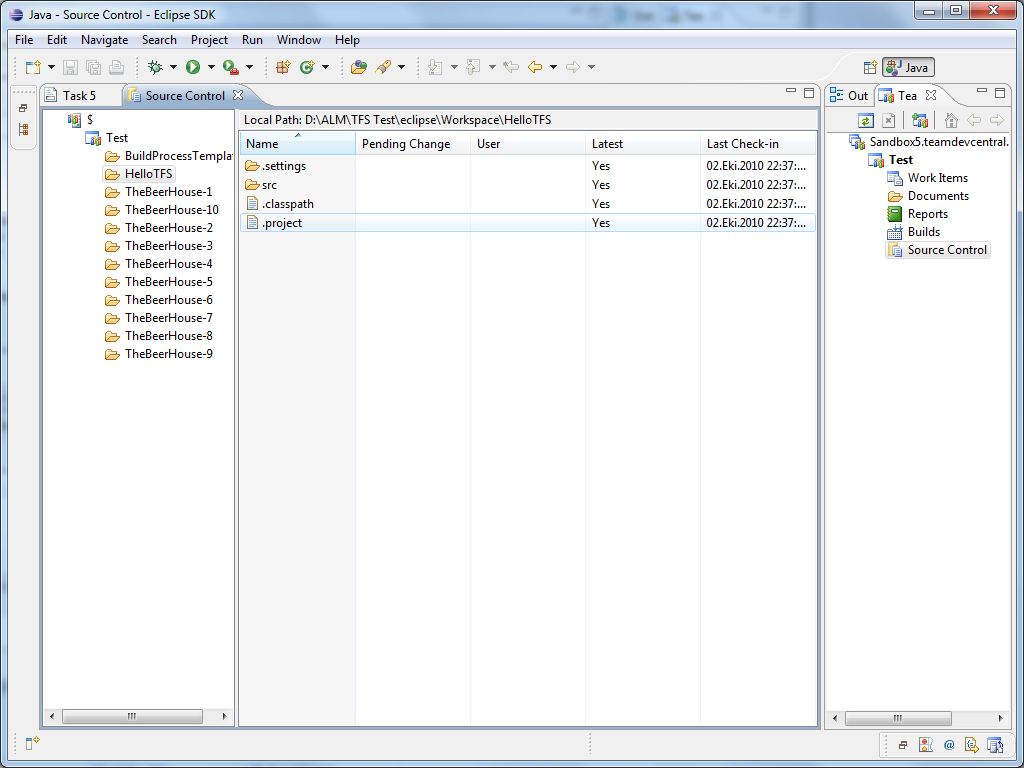Click the Debug bug icon
The width and height of the screenshot is (1024, 768).
click(x=155, y=67)
